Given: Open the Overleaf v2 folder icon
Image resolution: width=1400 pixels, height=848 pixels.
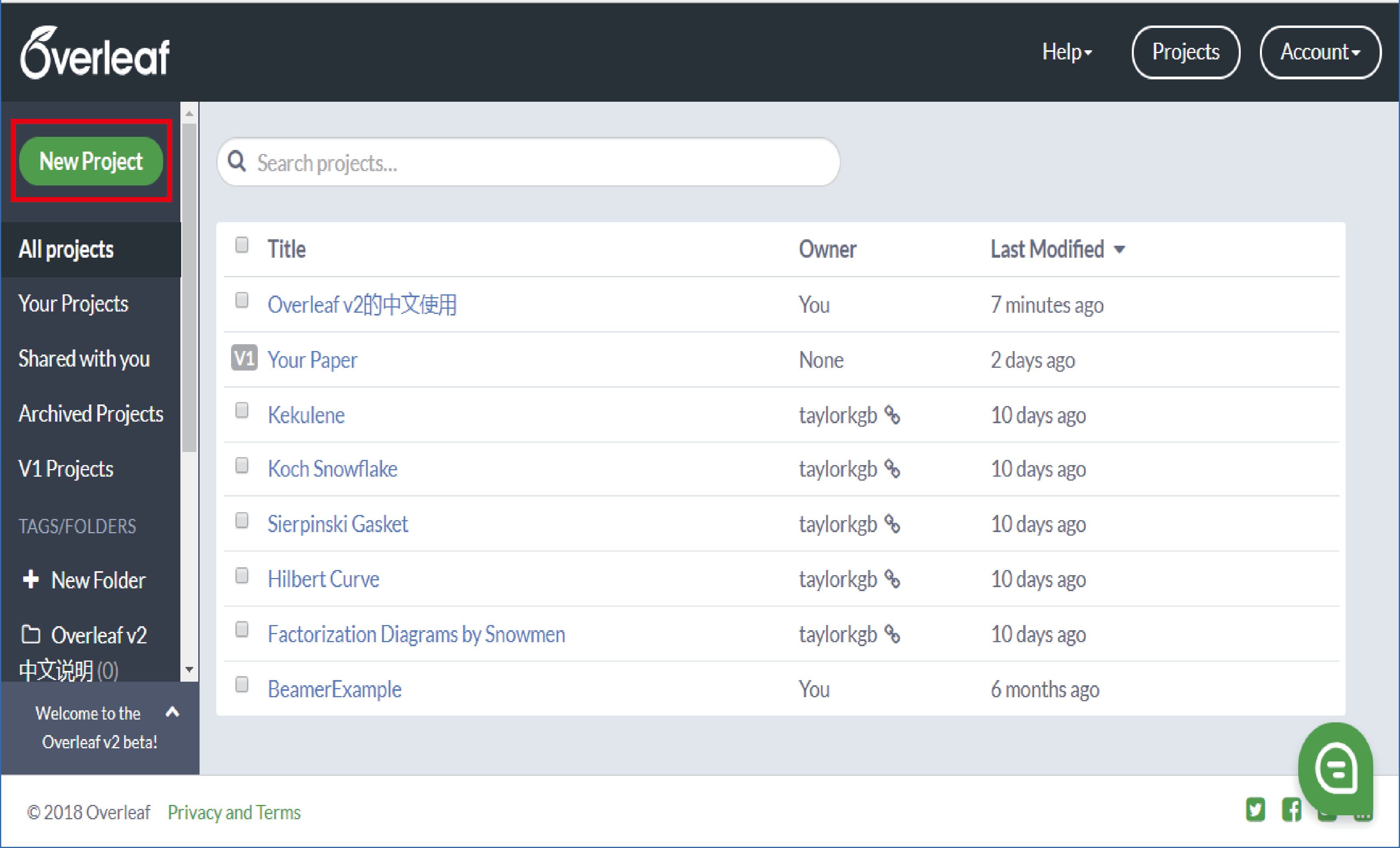Looking at the screenshot, I should point(31,635).
